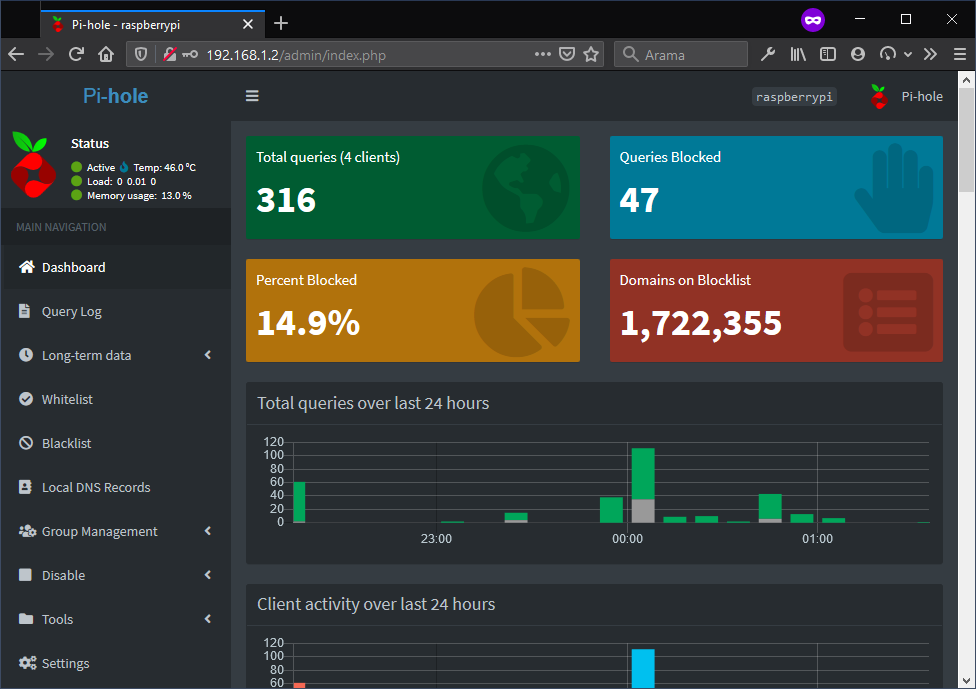Click the Local DNS address book icon

[x=25, y=487]
